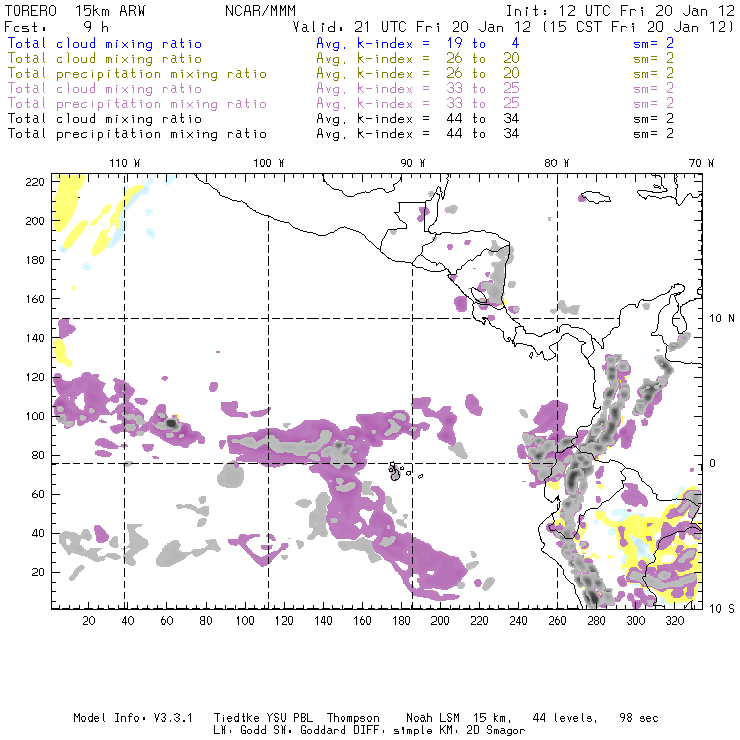Click the "140" left axis grid number

tap(35, 338)
